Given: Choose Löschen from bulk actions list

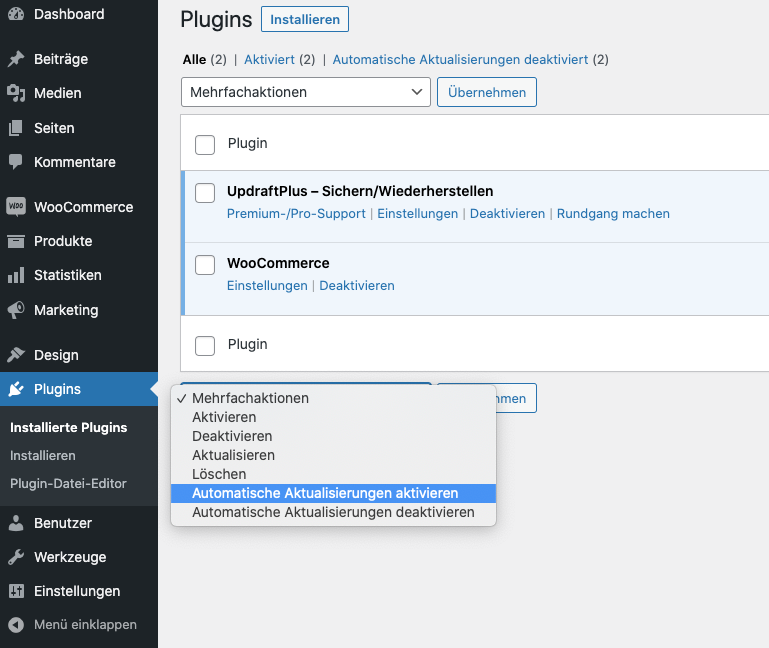Looking at the screenshot, I should coord(333,474).
